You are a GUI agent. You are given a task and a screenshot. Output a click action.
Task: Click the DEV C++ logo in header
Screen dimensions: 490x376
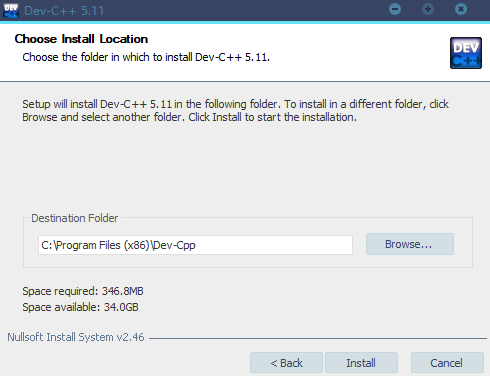pyautogui.click(x=466, y=53)
